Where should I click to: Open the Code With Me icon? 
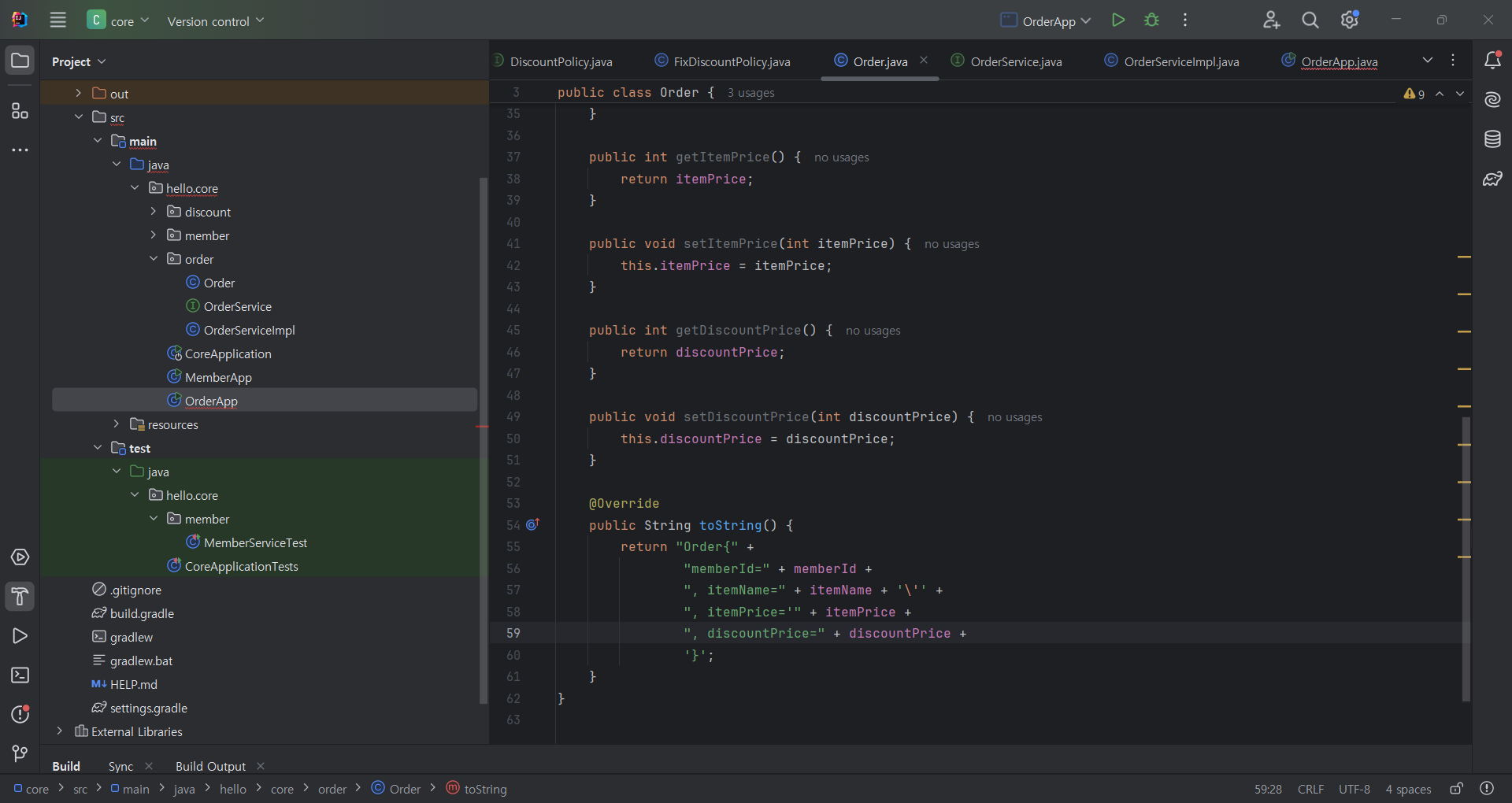coord(1271,20)
